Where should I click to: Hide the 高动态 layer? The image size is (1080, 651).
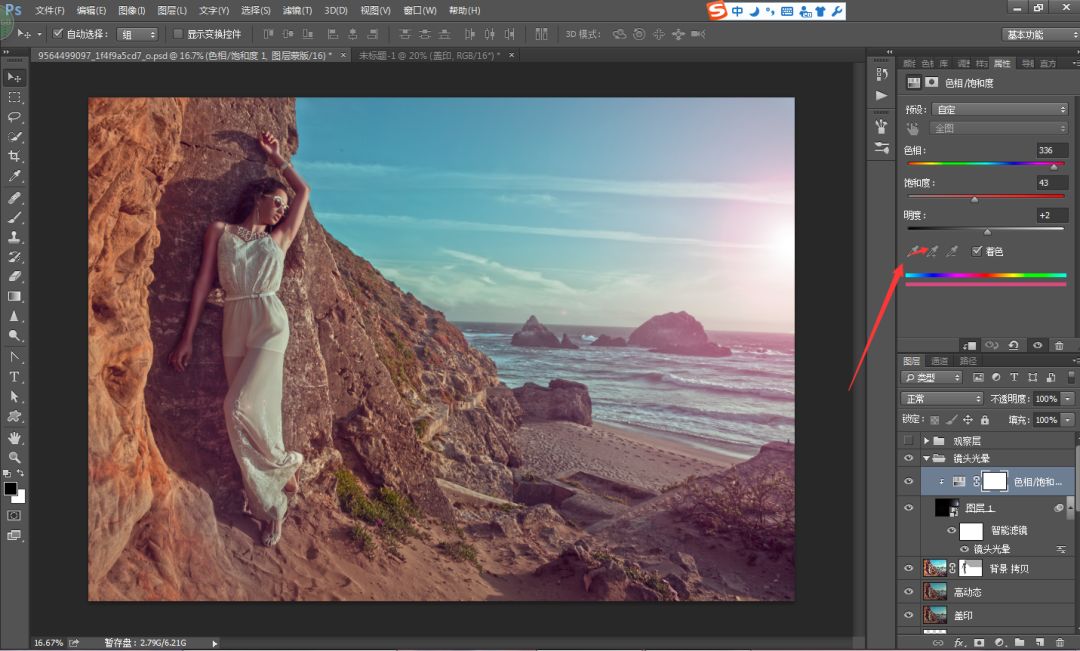tap(908, 592)
